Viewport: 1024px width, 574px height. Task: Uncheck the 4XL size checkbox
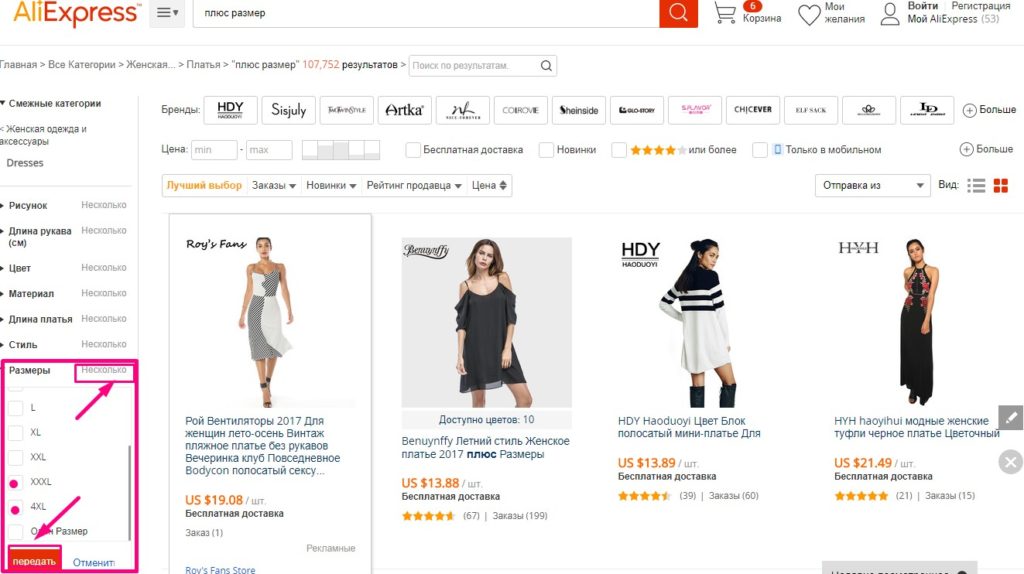pos(15,507)
